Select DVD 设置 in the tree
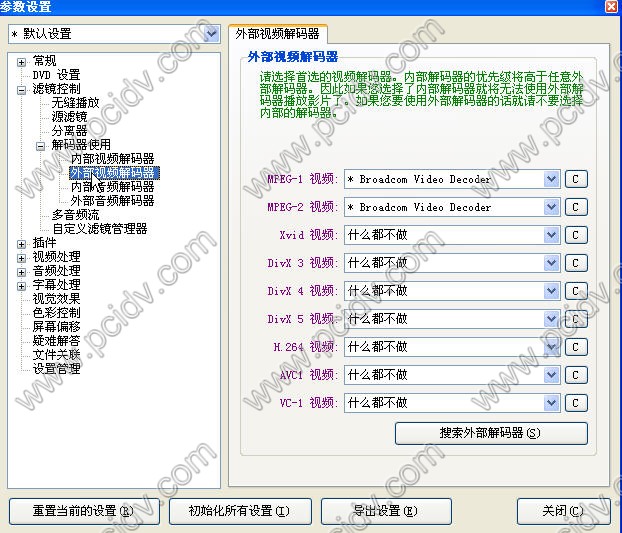This screenshot has height=533, width=622. (x=56, y=75)
